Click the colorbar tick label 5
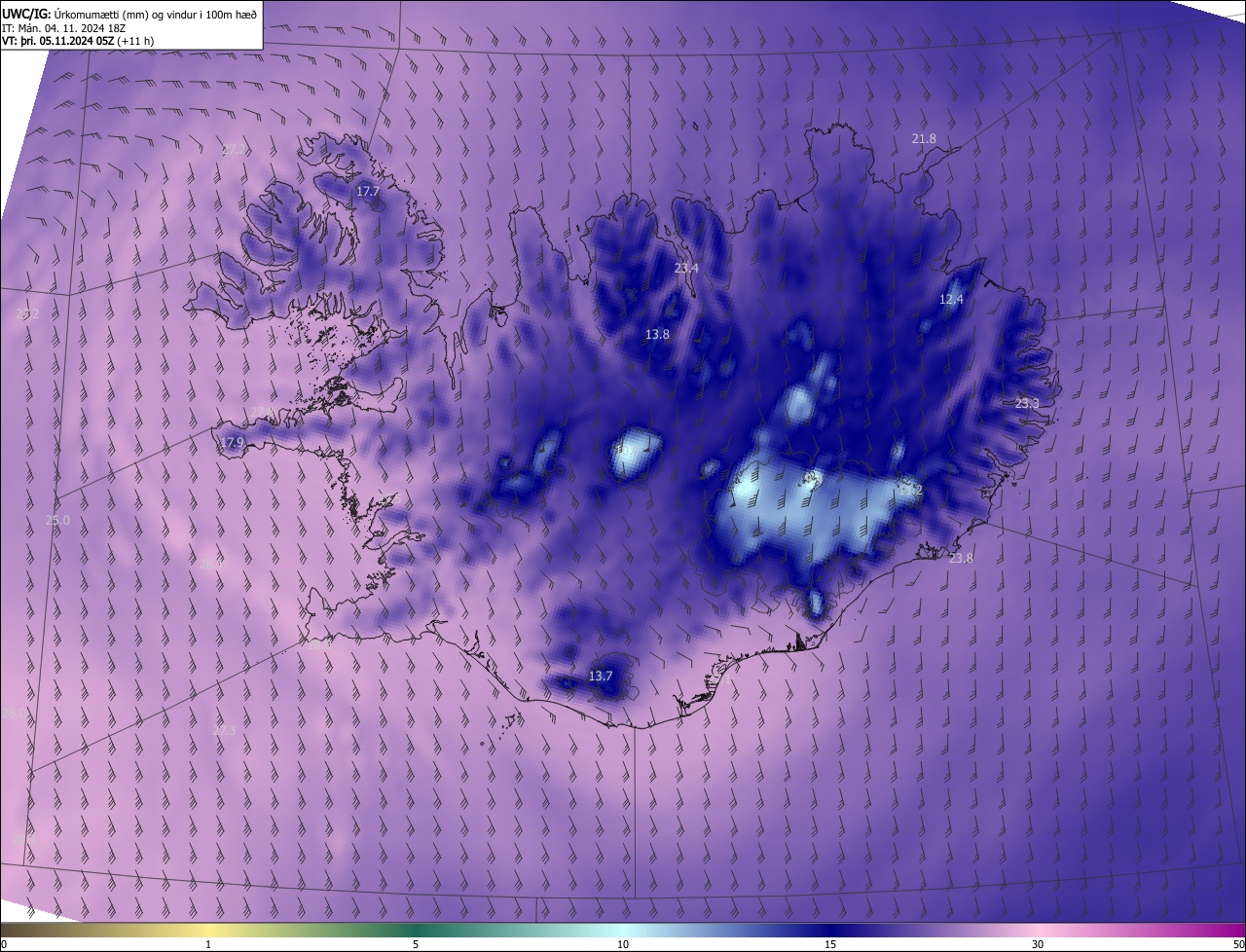 click(416, 945)
